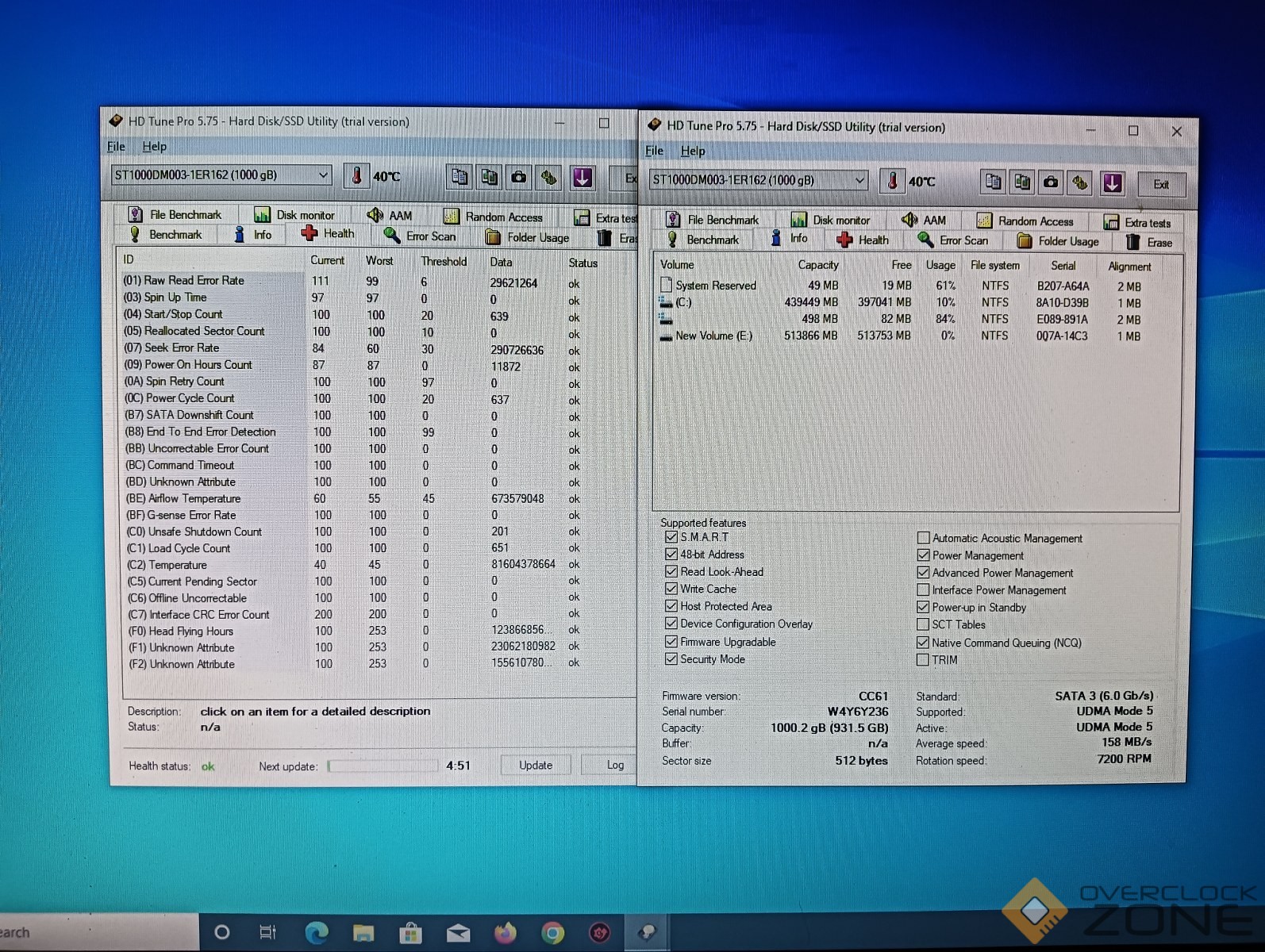This screenshot has height=952, width=1265.
Task: Thermometer icon in left HD Tune window
Action: click(356, 176)
